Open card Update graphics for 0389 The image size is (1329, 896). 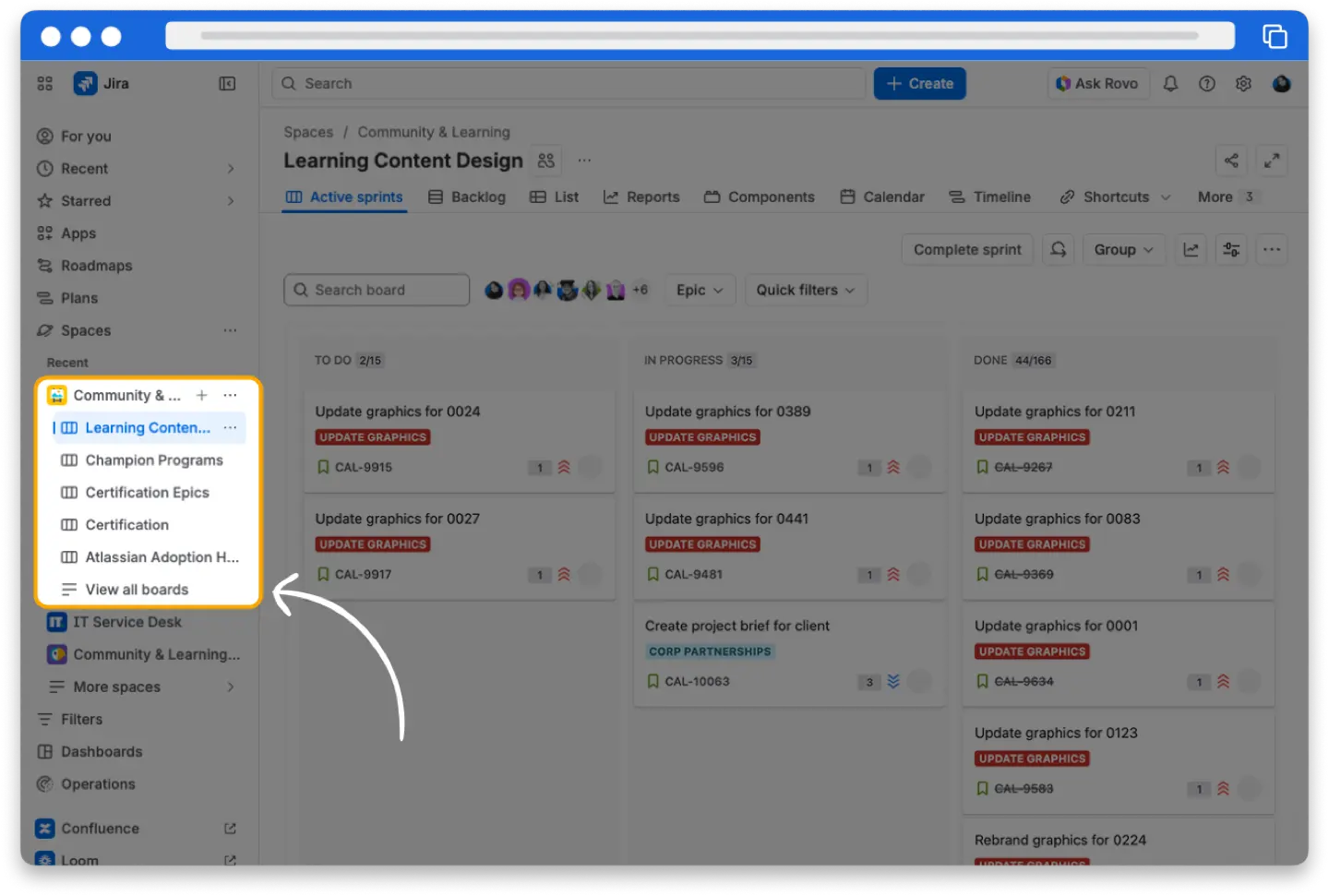point(727,412)
